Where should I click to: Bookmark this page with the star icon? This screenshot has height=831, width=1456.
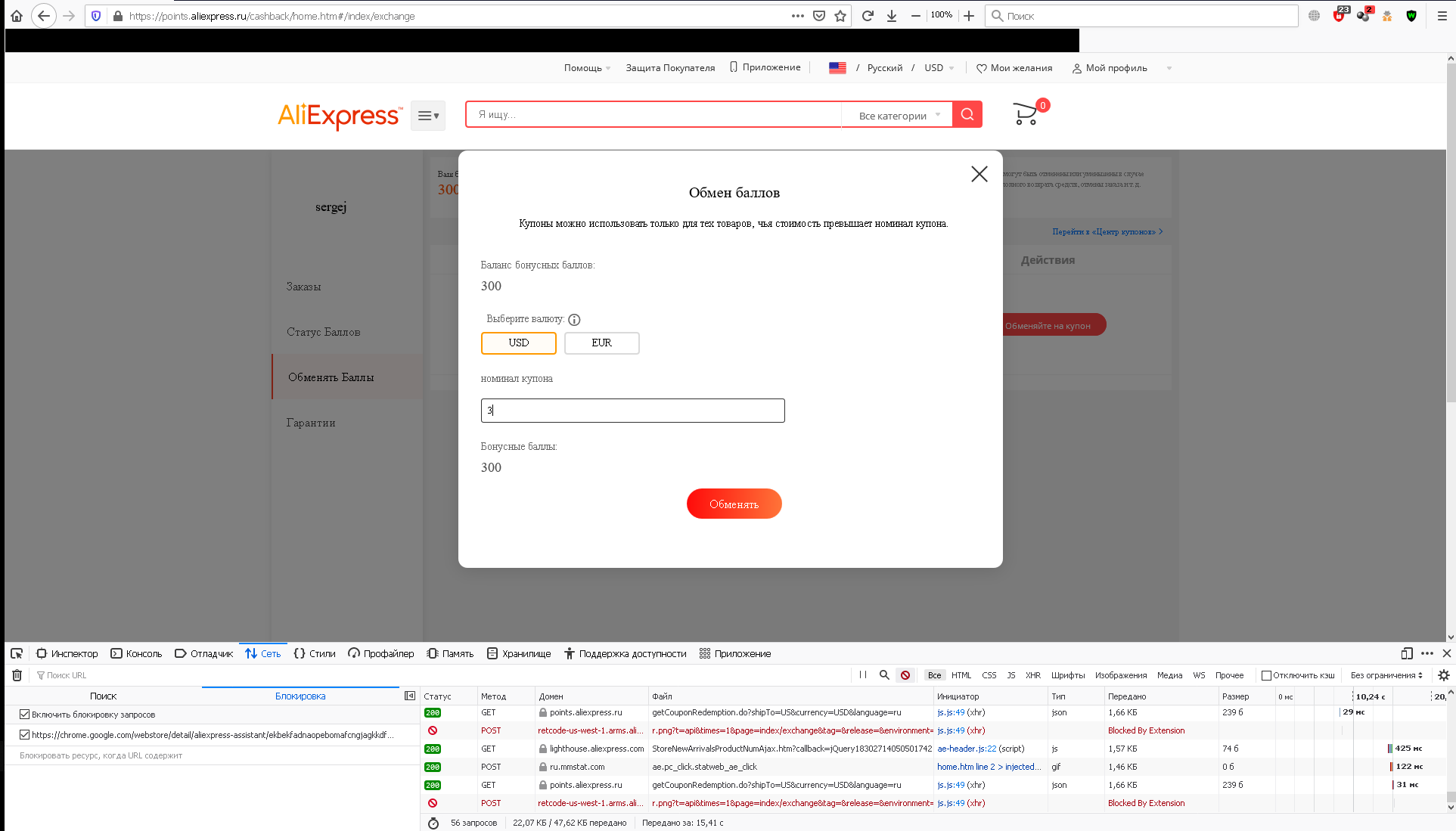840,16
